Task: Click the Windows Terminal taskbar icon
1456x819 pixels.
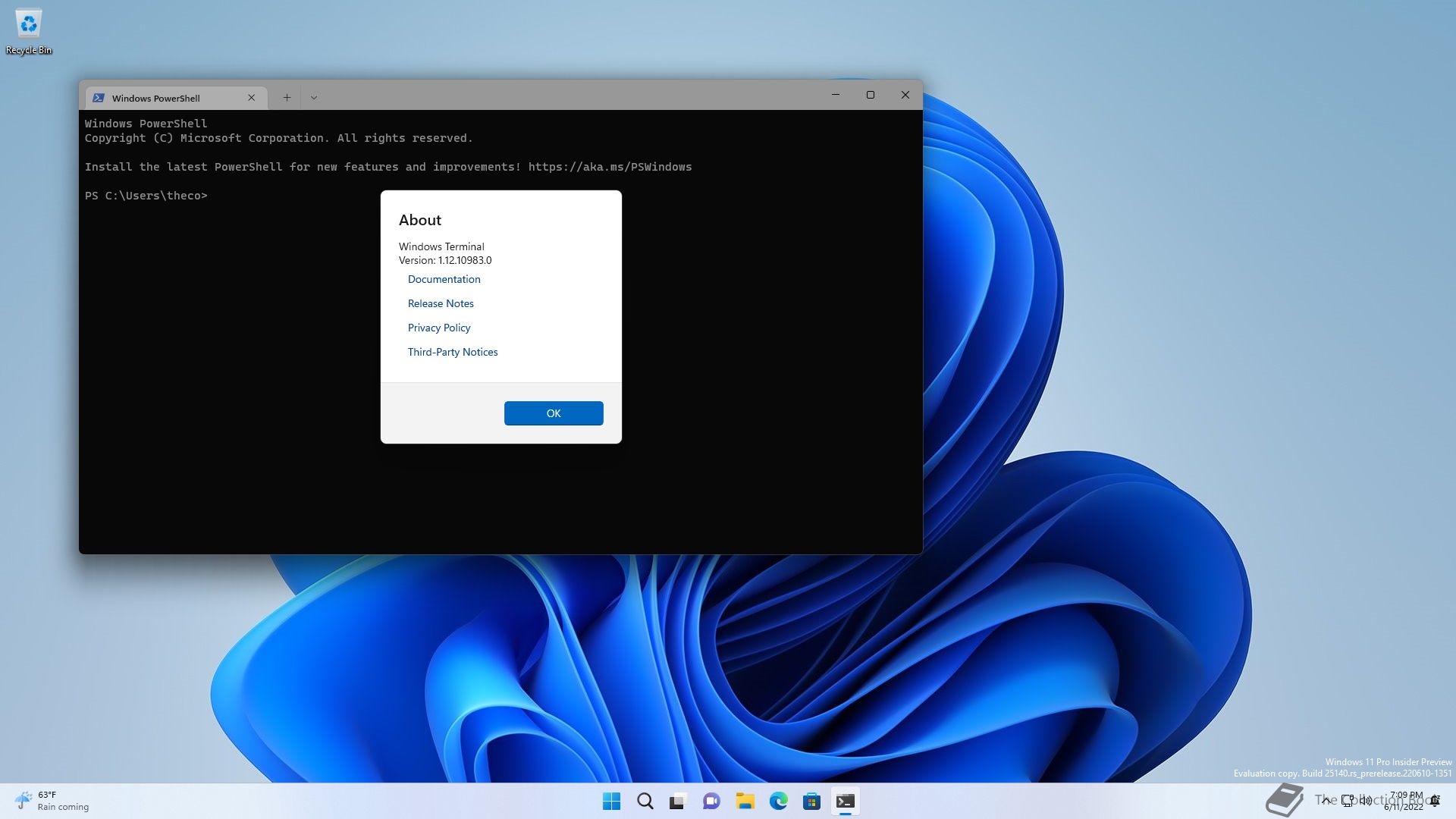Action: click(845, 801)
